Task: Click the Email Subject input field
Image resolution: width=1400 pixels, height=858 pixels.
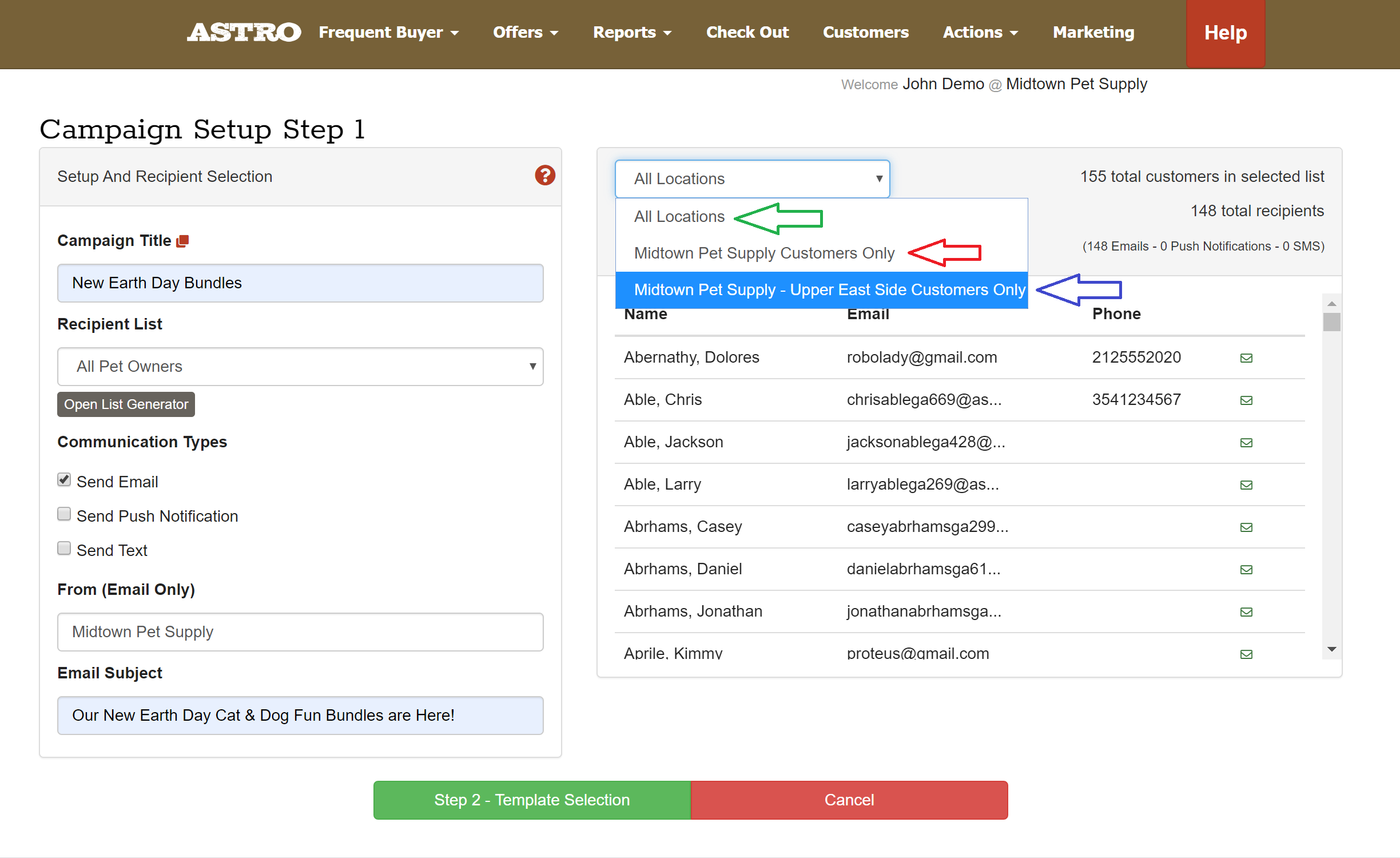Action: point(300,716)
